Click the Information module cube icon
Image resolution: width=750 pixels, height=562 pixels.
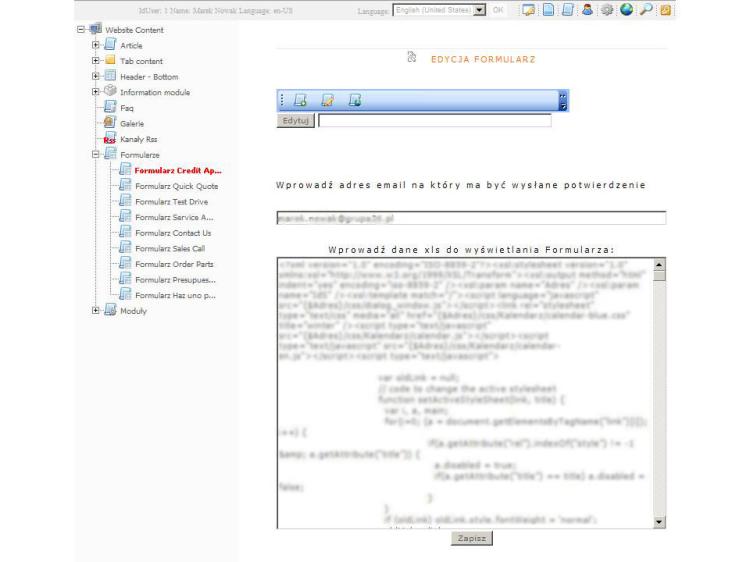[x=110, y=90]
